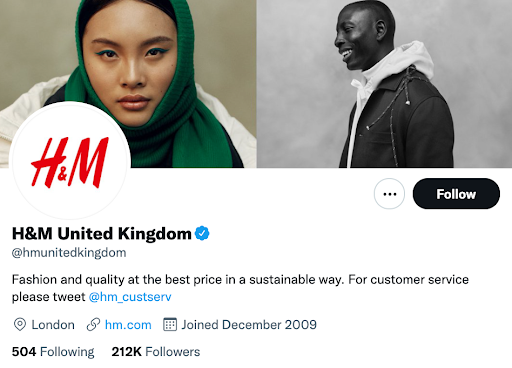View the 212K Followers list
The height and width of the screenshot is (368, 512).
click(156, 352)
